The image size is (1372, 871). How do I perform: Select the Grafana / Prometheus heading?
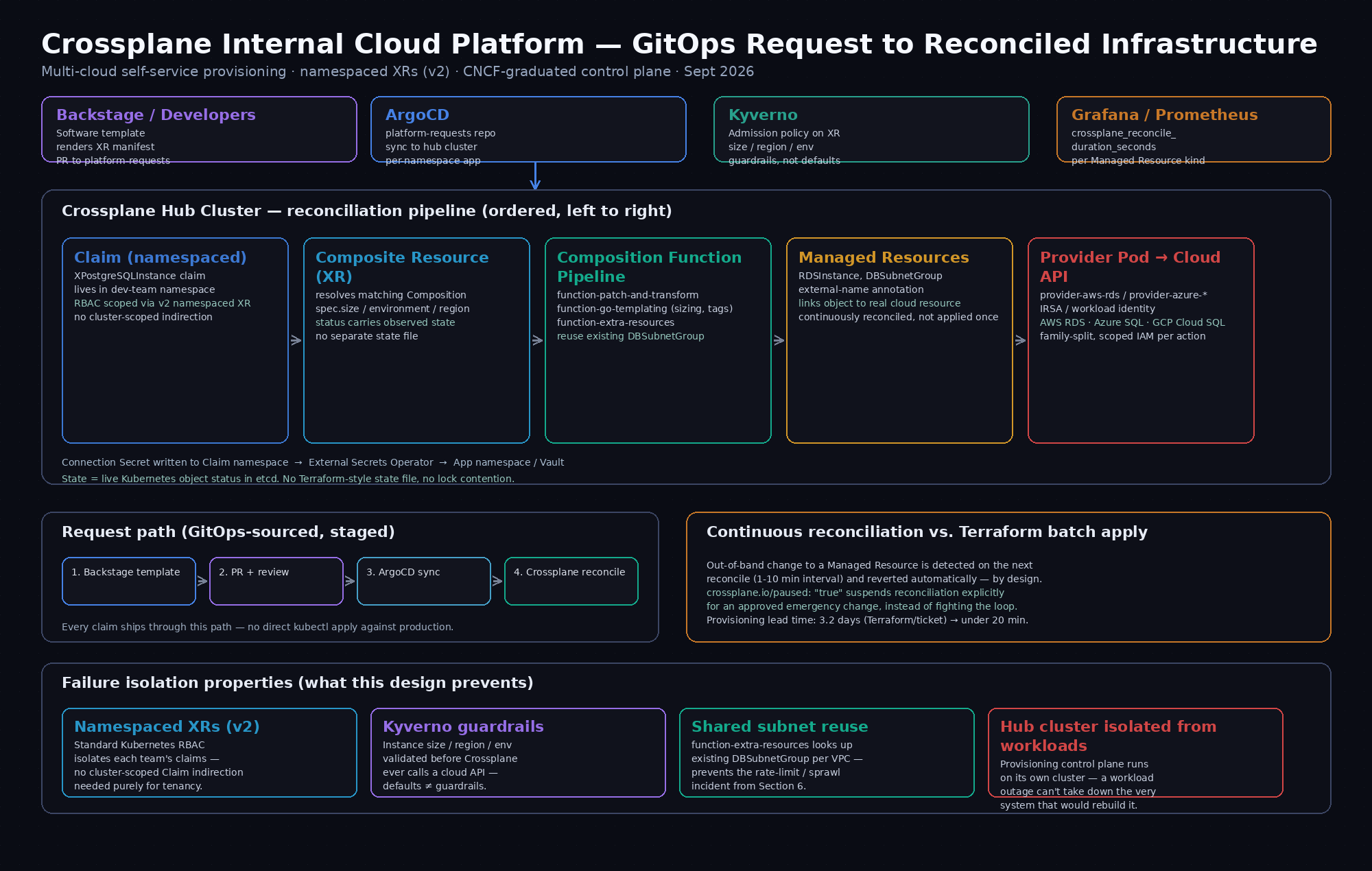1165,115
